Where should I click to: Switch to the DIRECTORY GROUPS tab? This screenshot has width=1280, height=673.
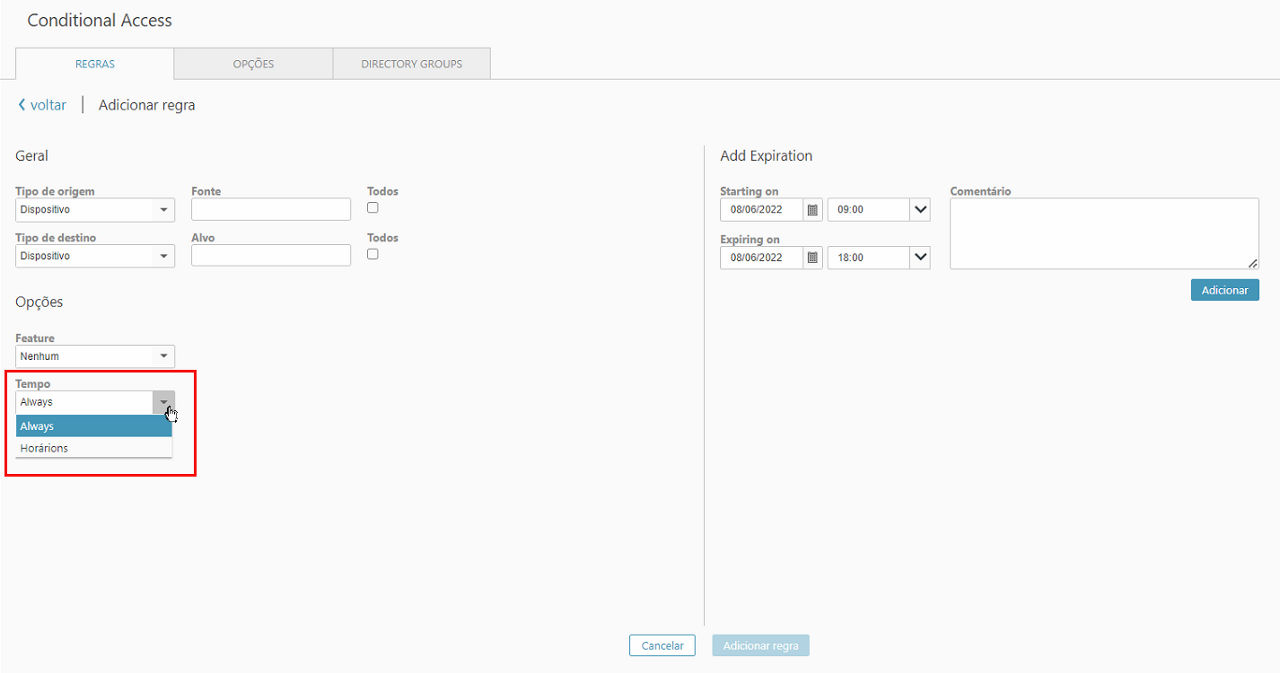point(412,64)
